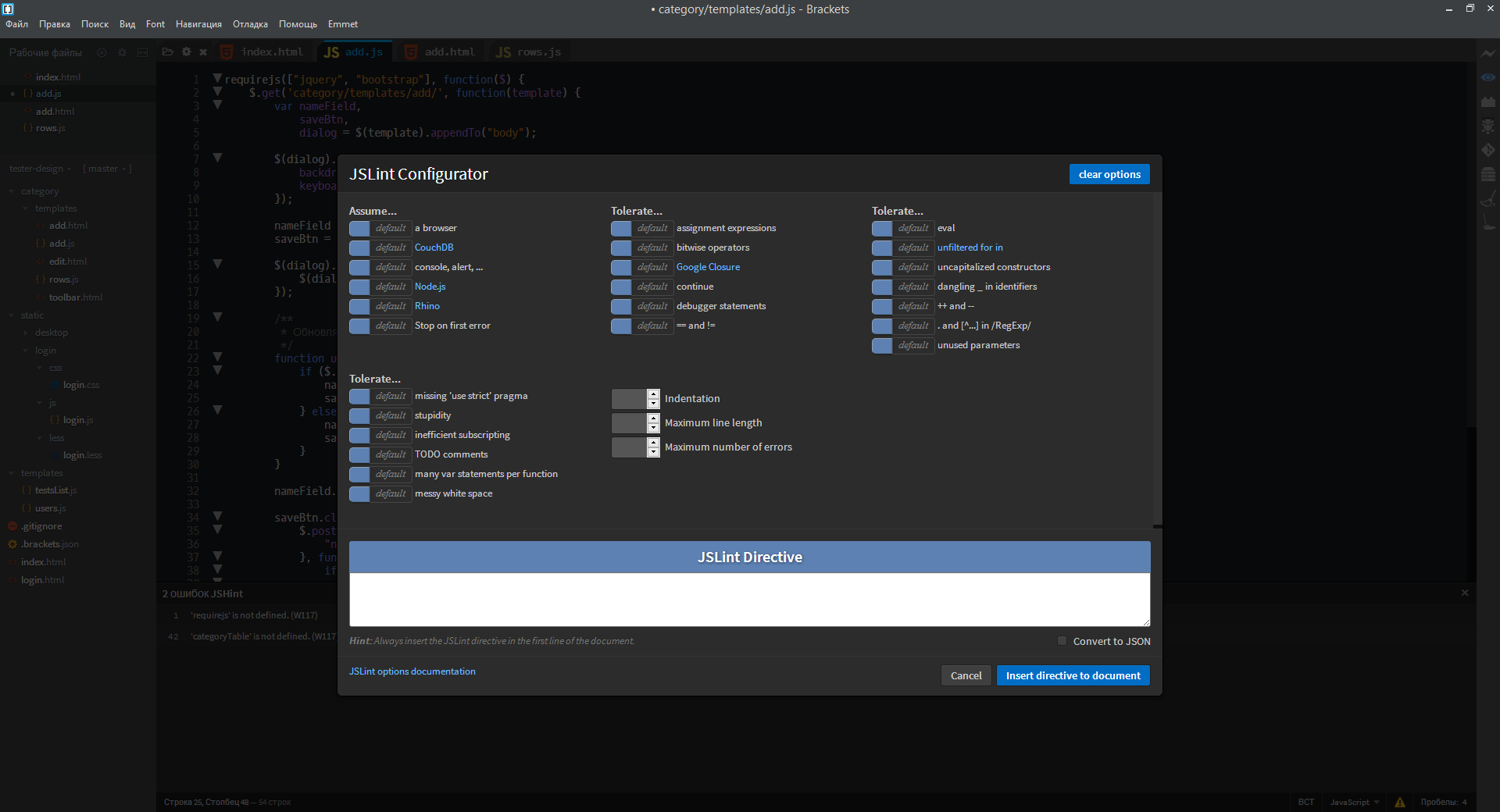Click the Grunt boar icon in right toolbar
This screenshot has width=1500, height=812.
coord(1488,126)
